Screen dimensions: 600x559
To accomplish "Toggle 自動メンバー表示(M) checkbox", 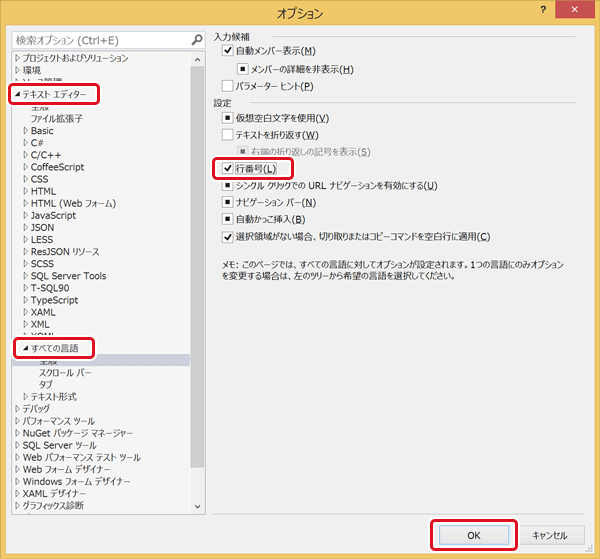I will point(227,50).
